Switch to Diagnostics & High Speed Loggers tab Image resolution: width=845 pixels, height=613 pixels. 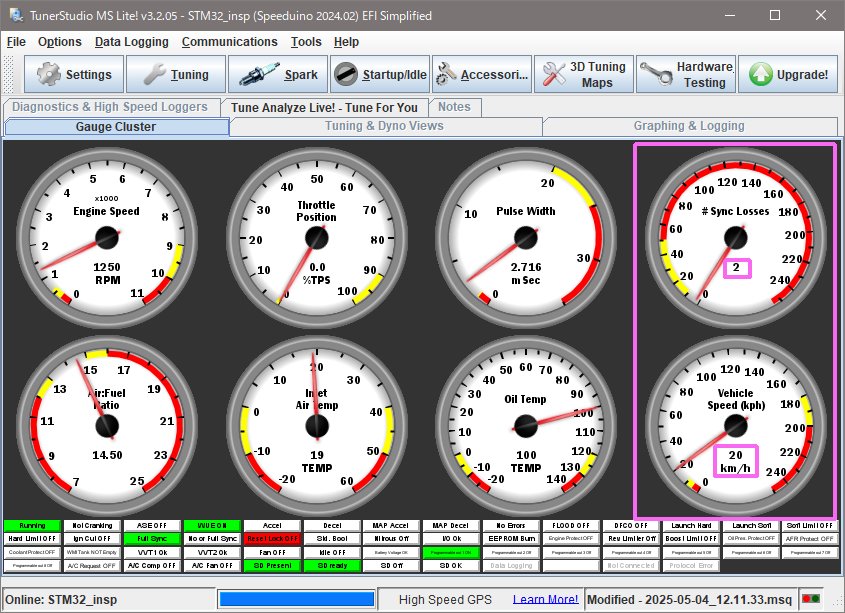pos(110,107)
